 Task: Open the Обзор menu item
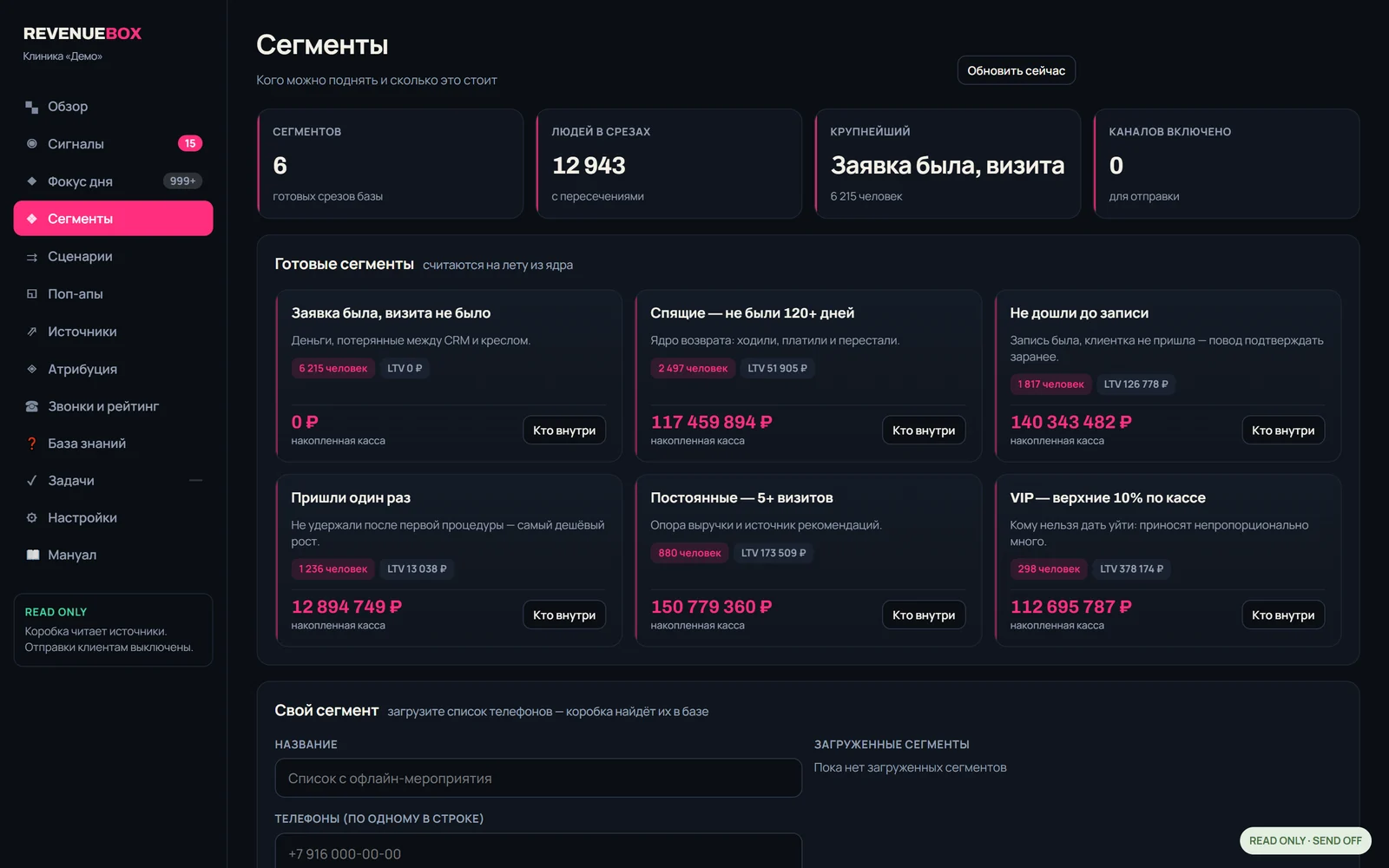point(113,107)
